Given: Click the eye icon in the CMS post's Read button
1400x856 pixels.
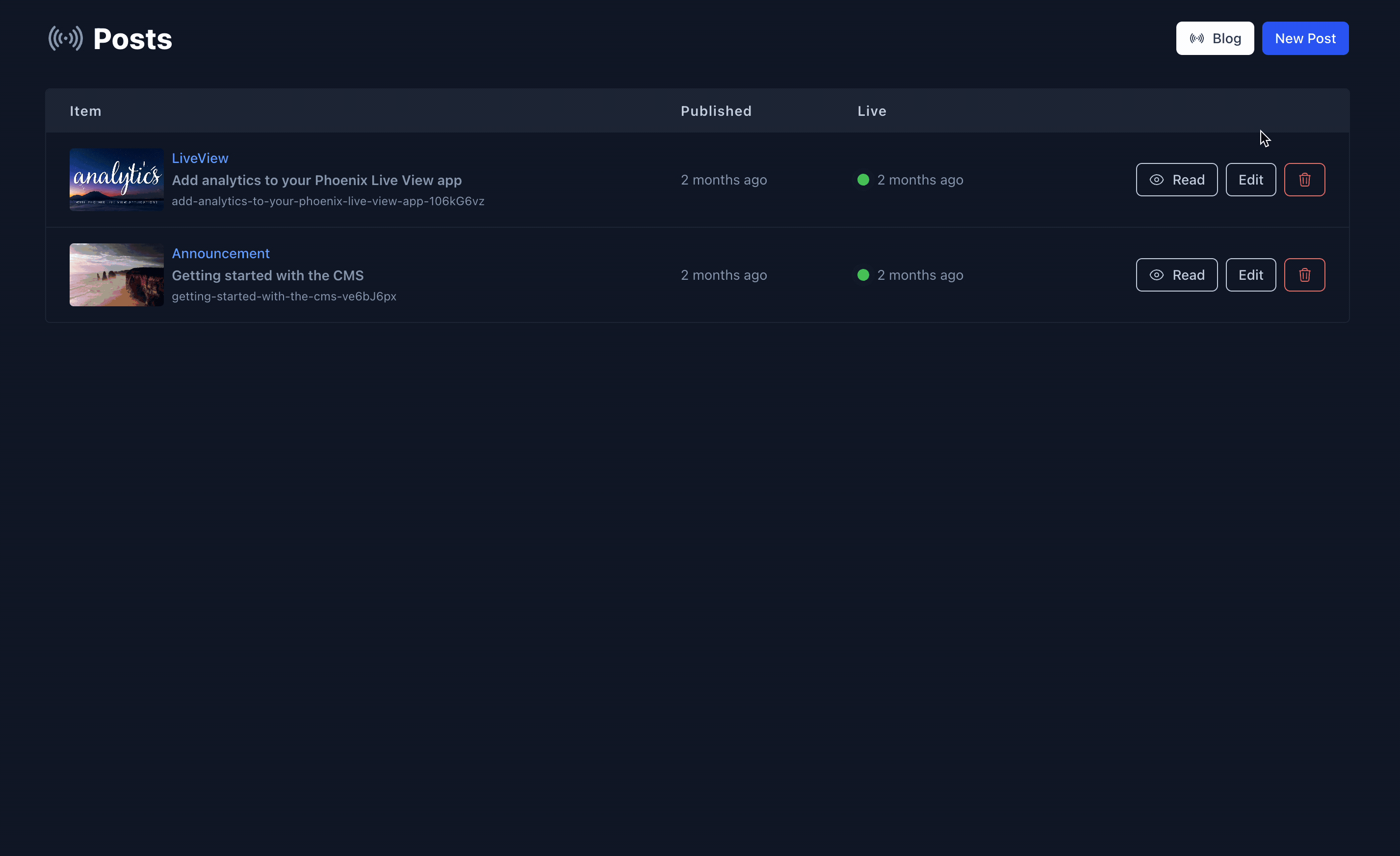Looking at the screenshot, I should pyautogui.click(x=1156, y=274).
